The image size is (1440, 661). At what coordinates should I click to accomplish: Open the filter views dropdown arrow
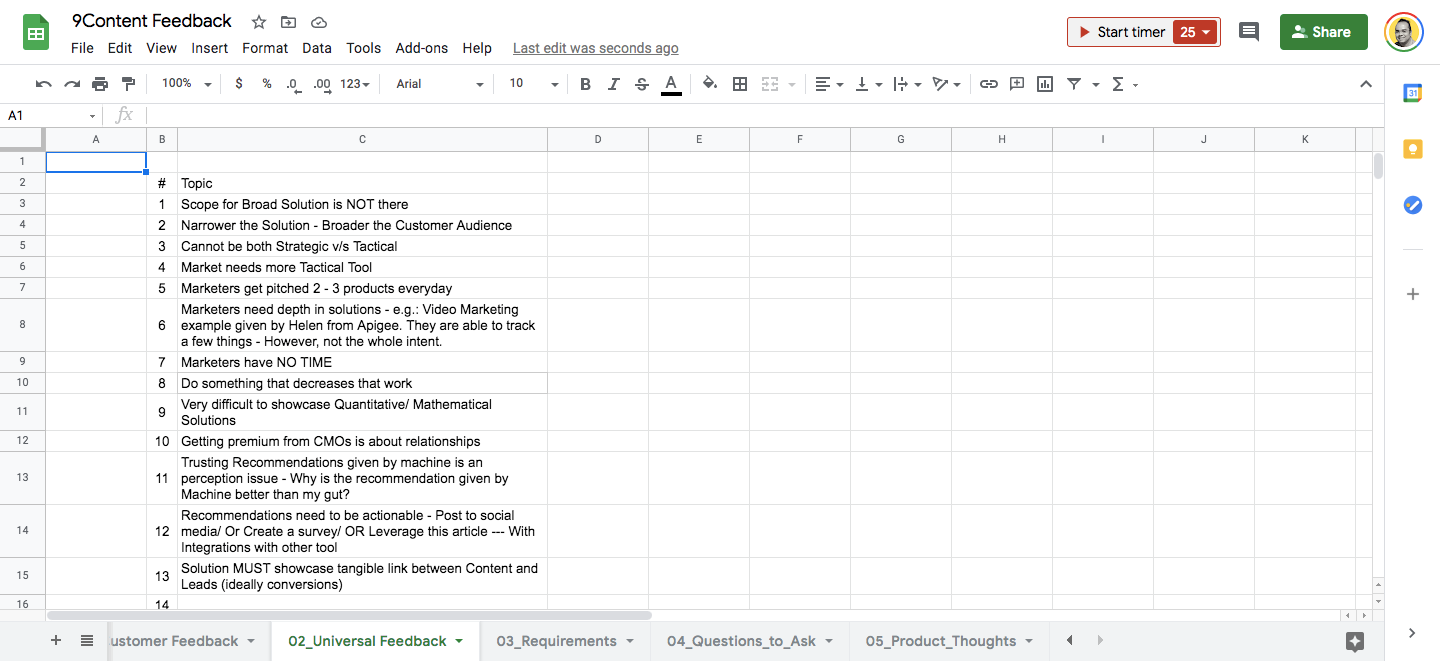(x=1096, y=85)
